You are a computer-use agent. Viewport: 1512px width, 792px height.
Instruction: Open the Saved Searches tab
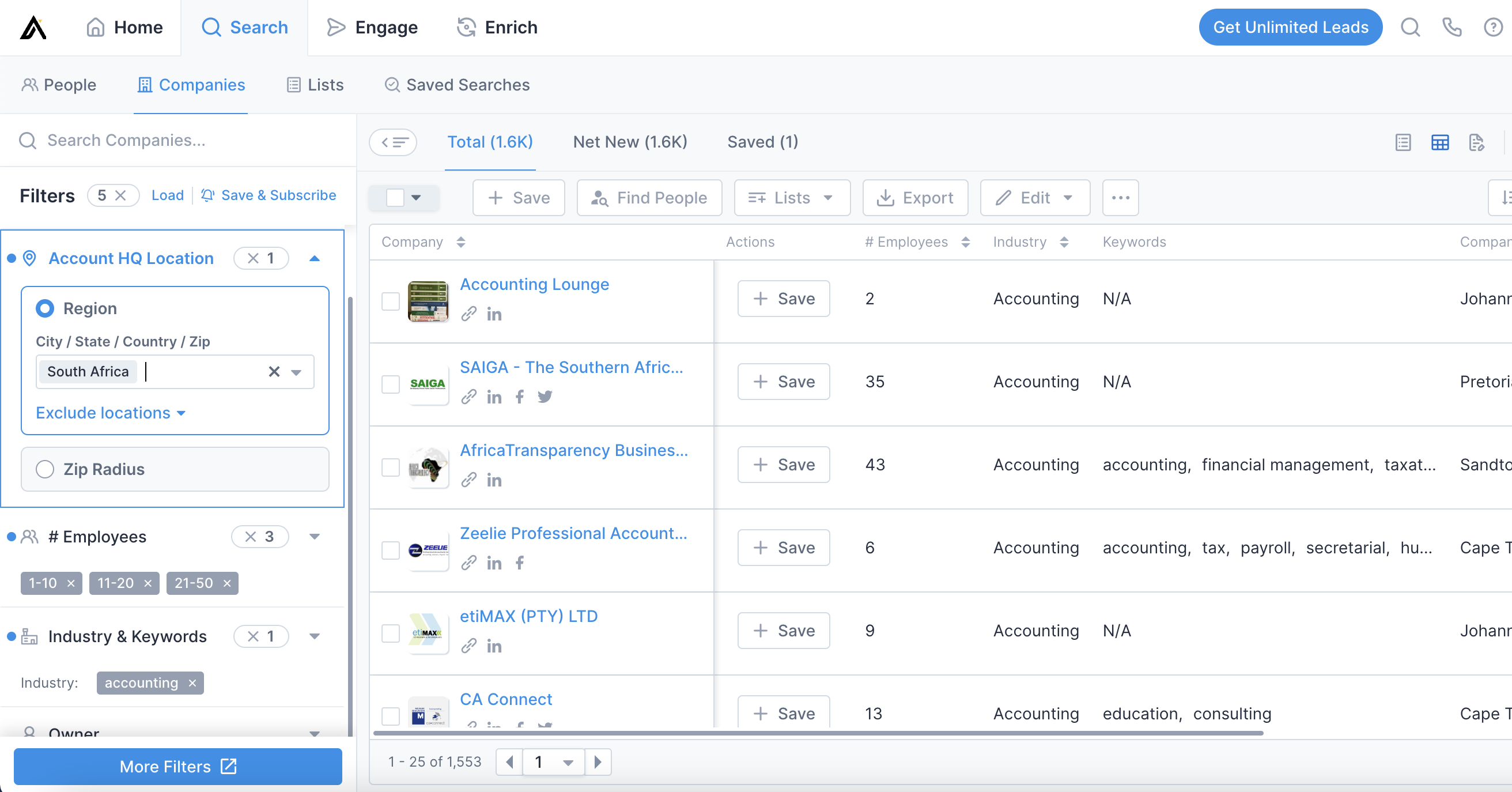(456, 85)
